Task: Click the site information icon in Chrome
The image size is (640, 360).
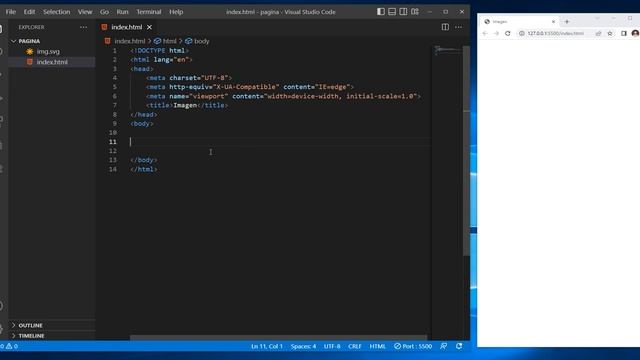Action: click(x=521, y=33)
